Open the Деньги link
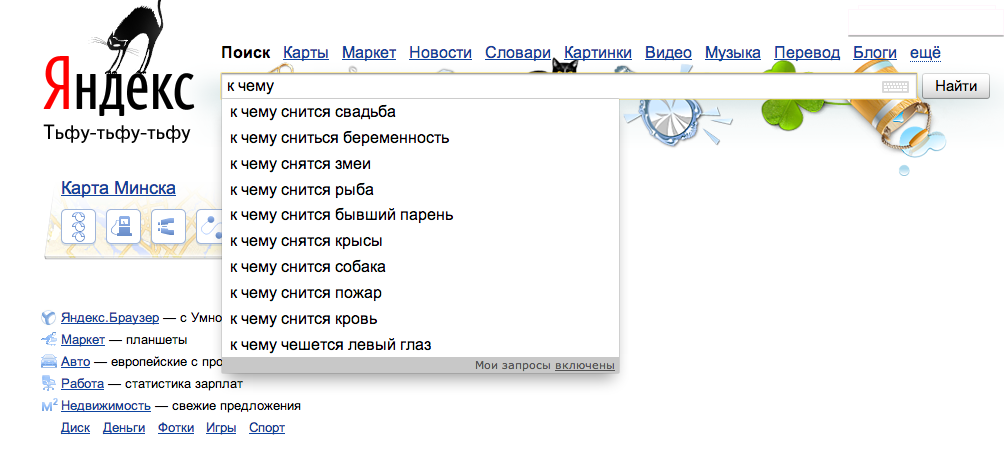Image resolution: width=1004 pixels, height=458 pixels. click(124, 428)
